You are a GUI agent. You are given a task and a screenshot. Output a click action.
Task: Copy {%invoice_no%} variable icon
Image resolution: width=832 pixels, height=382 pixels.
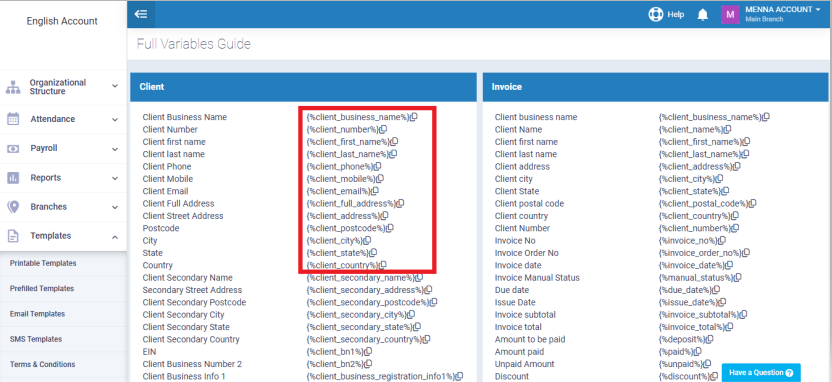click(722, 240)
